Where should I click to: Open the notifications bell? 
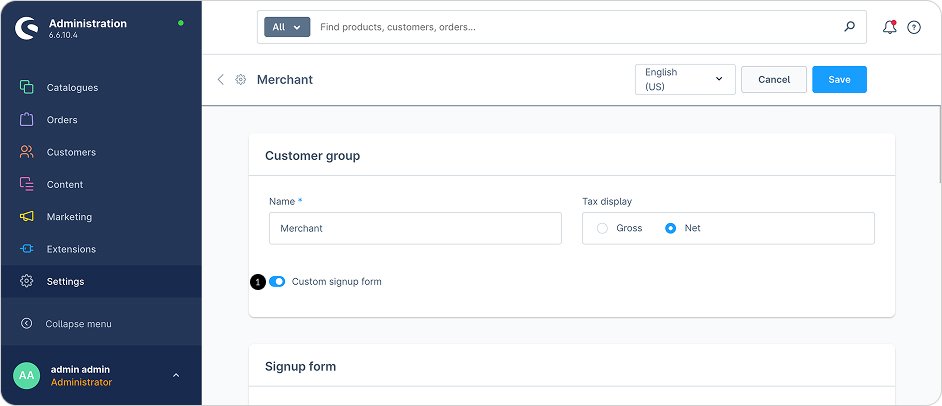pyautogui.click(x=889, y=27)
